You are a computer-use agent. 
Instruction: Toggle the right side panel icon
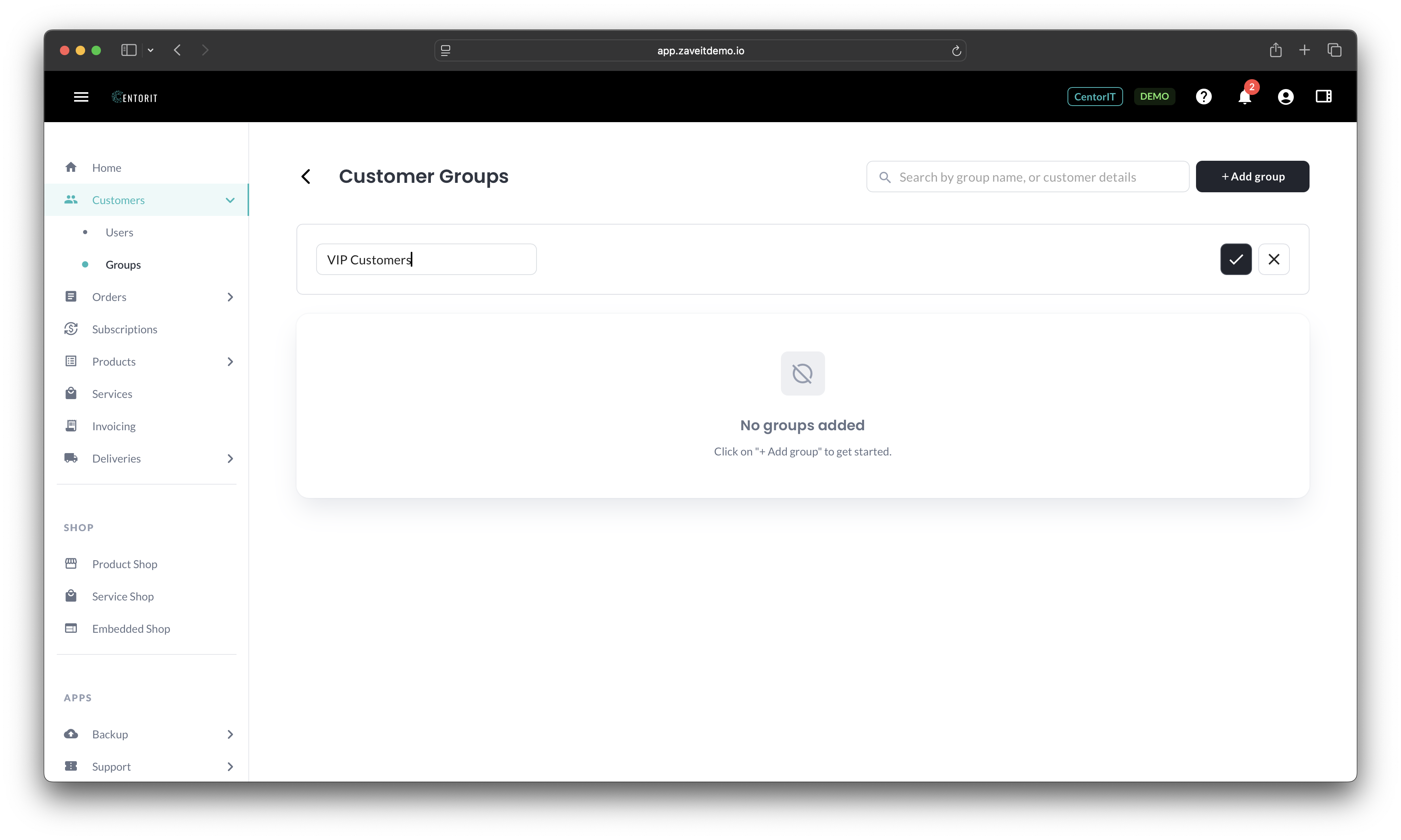(x=1323, y=96)
